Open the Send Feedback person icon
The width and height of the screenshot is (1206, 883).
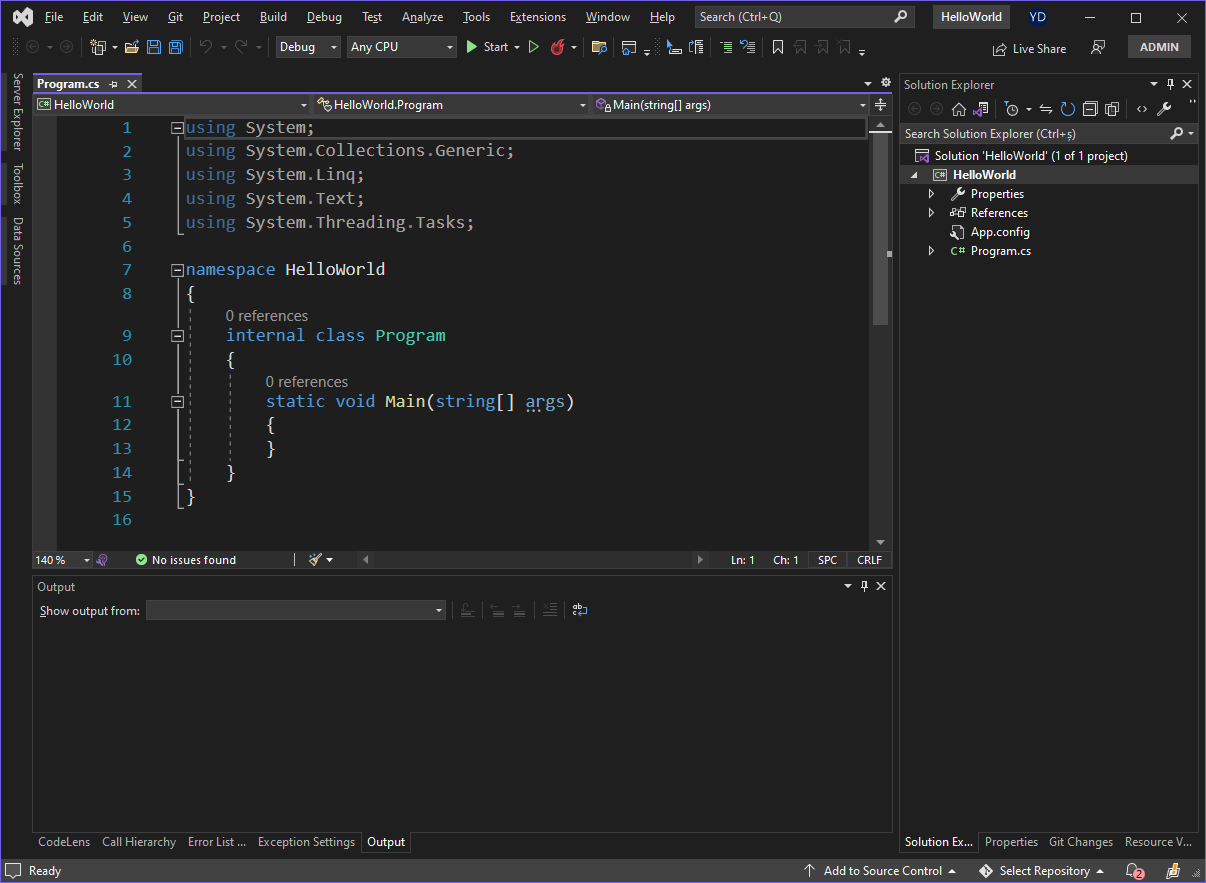pos(1098,48)
